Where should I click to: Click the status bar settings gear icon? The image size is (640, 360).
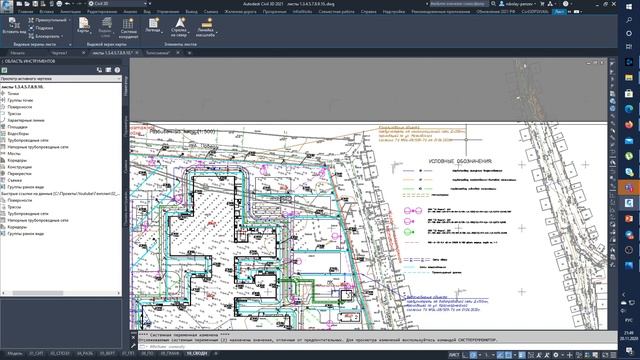556,355
